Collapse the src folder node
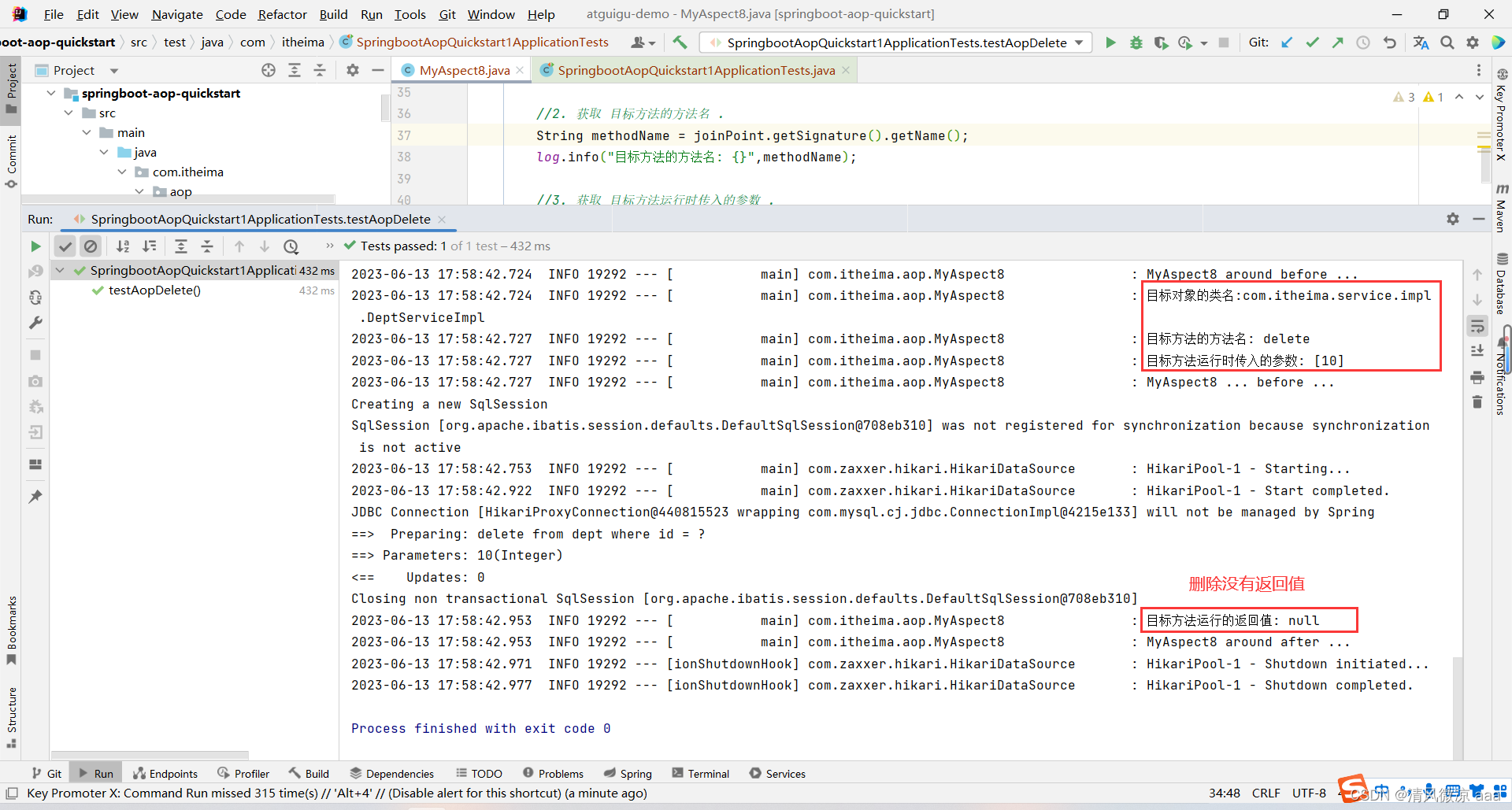The image size is (1512, 810). (x=69, y=113)
